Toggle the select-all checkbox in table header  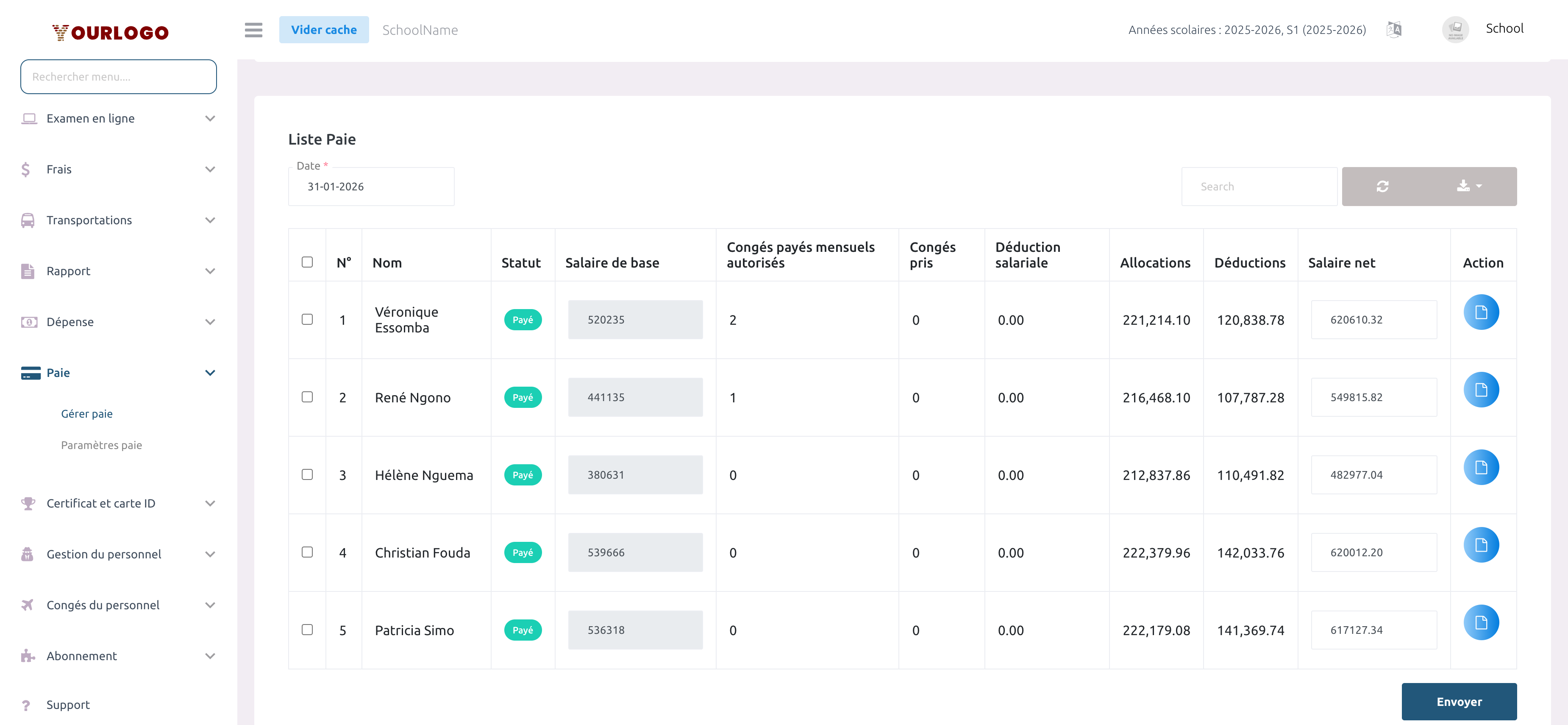(307, 262)
